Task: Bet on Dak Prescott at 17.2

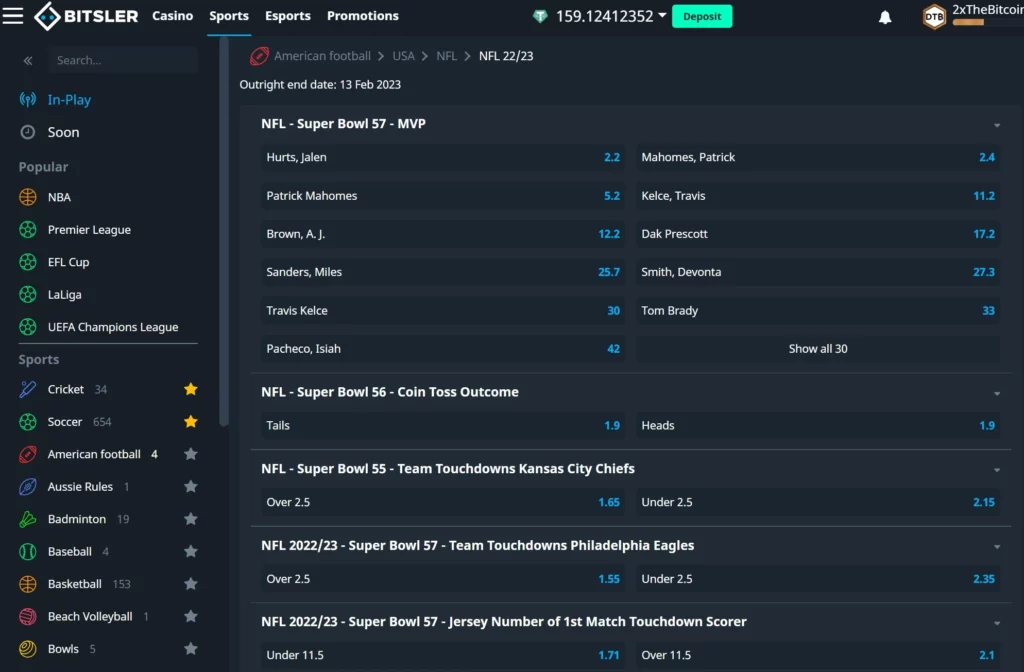Action: pos(818,234)
